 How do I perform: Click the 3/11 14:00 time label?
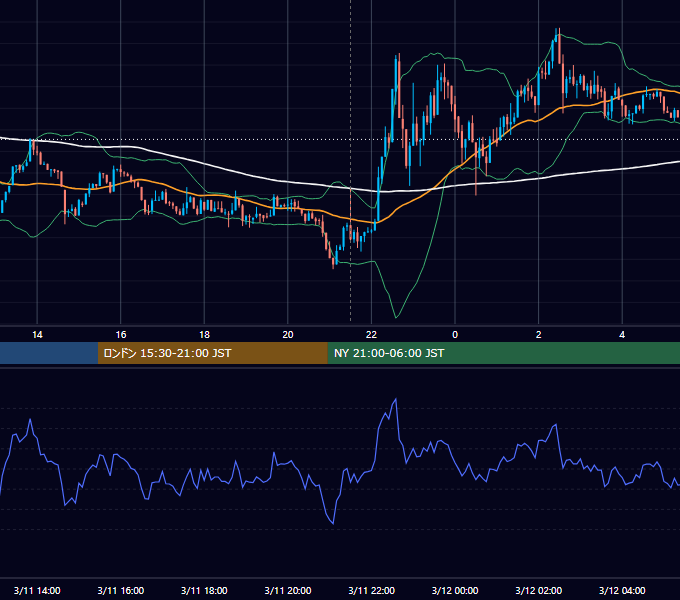click(x=37, y=590)
